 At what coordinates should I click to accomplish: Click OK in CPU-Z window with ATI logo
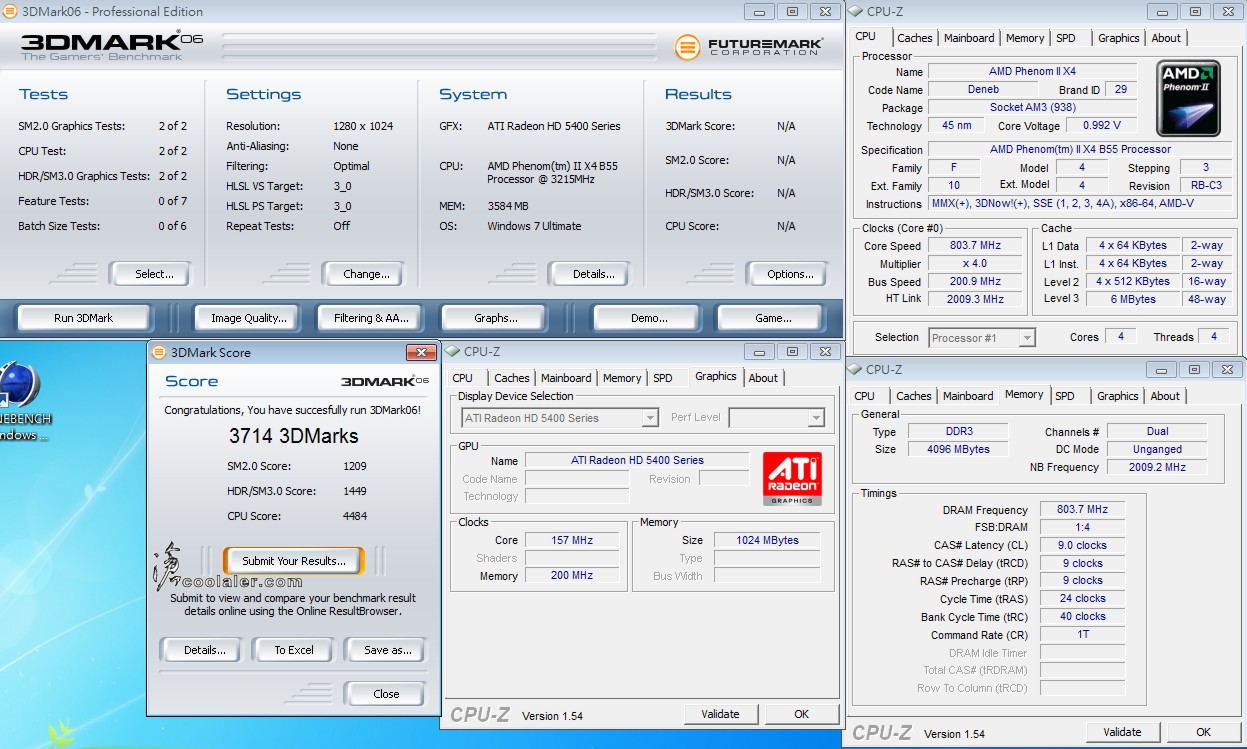coord(801,714)
